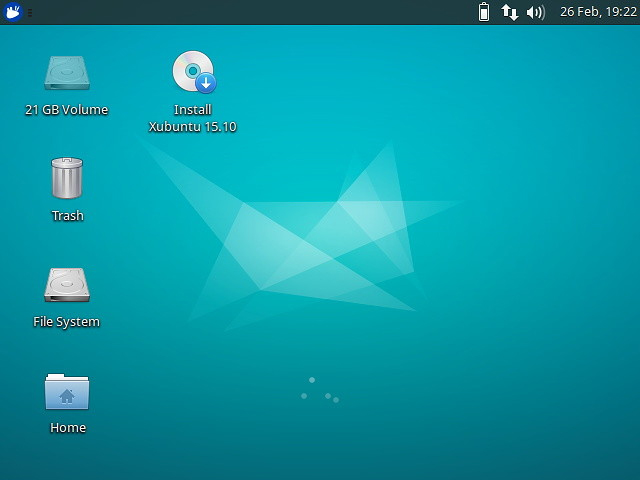Image resolution: width=640 pixels, height=480 pixels.
Task: Select the 21 GB Volume drive icon
Action: point(67,73)
